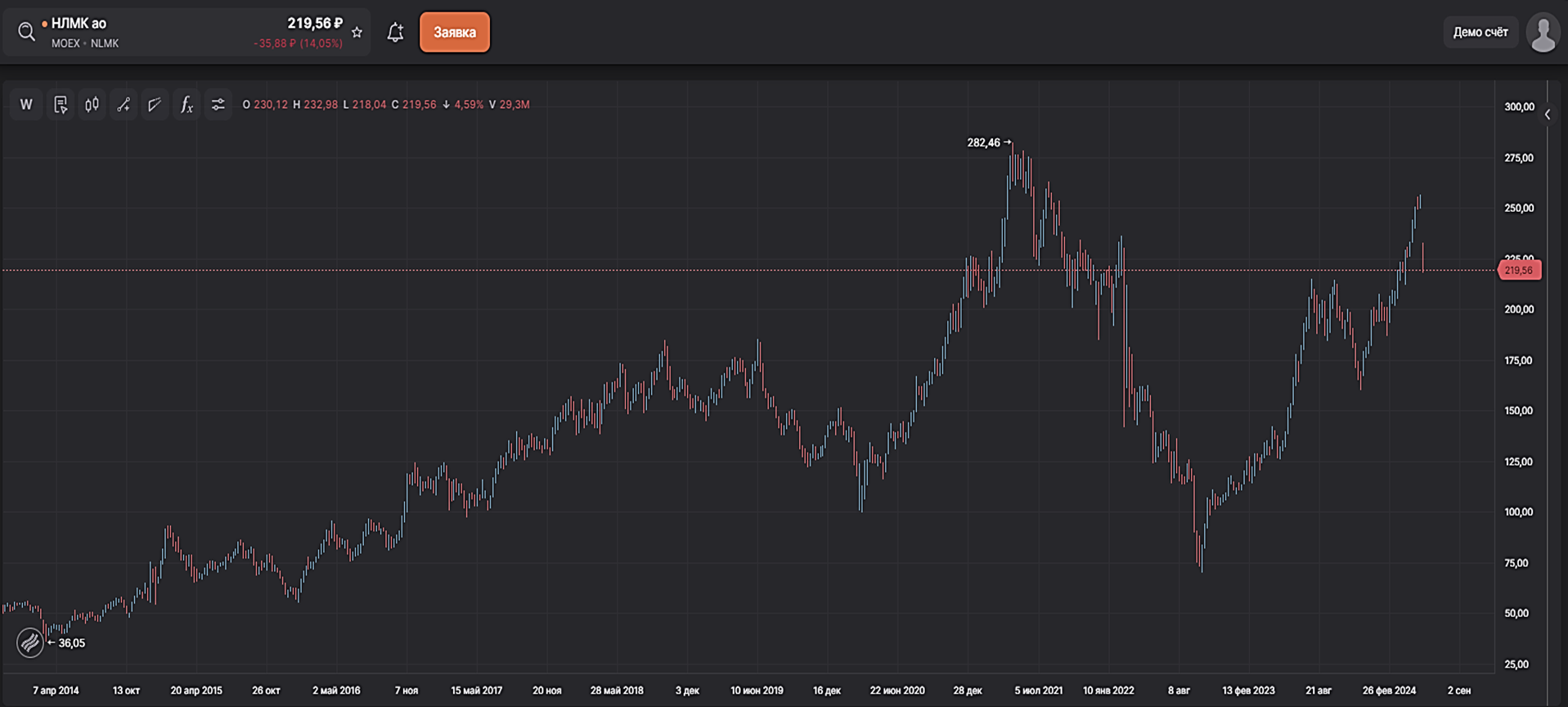Change chart type with candlestick icon

92,105
